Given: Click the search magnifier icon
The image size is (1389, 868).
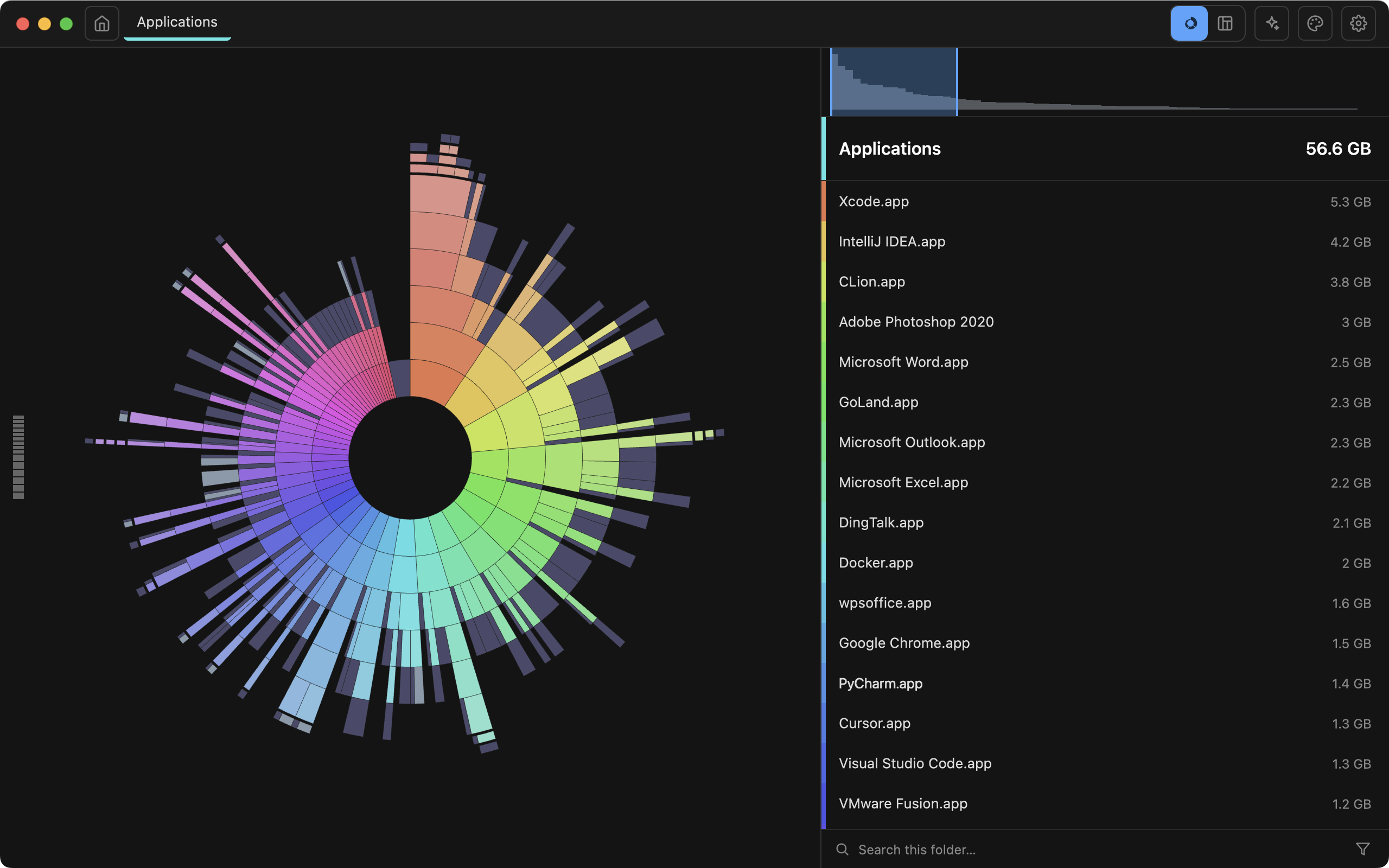Looking at the screenshot, I should pyautogui.click(x=842, y=849).
